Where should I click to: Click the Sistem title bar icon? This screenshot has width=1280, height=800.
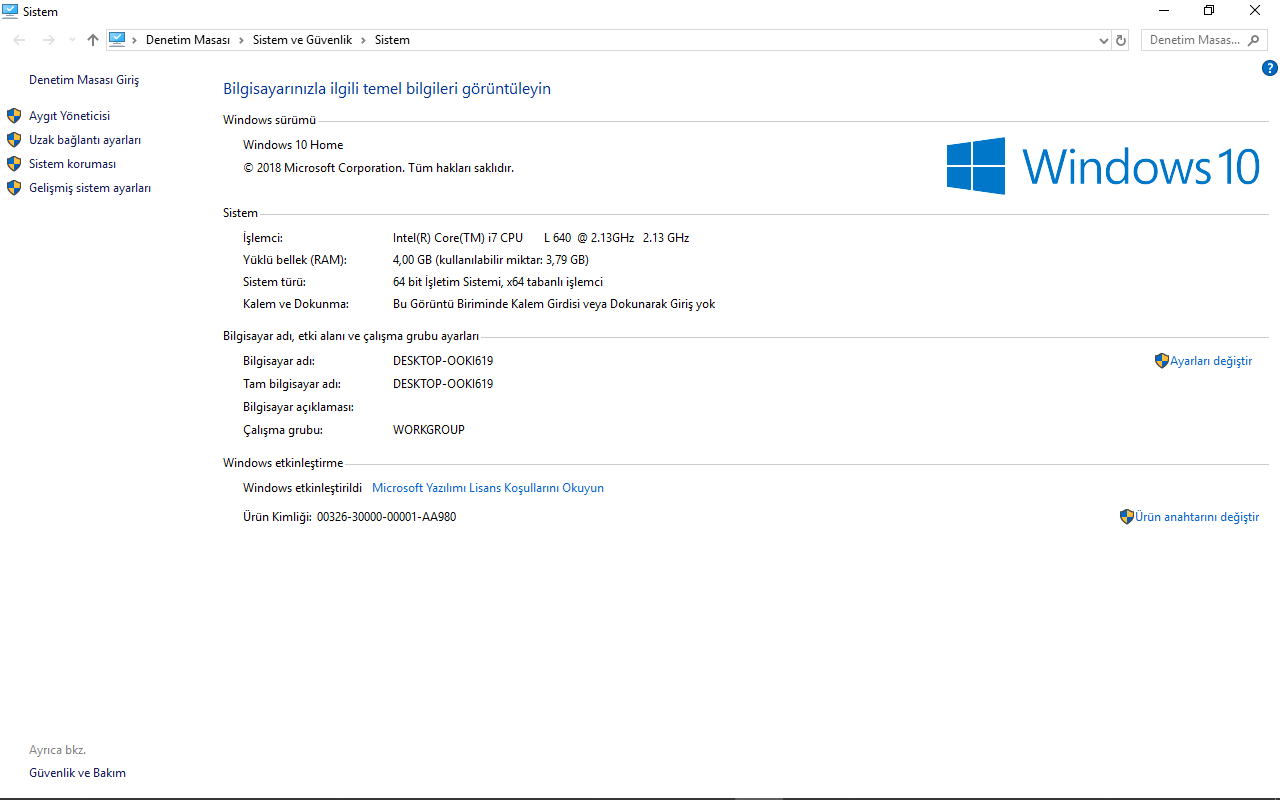pos(10,11)
